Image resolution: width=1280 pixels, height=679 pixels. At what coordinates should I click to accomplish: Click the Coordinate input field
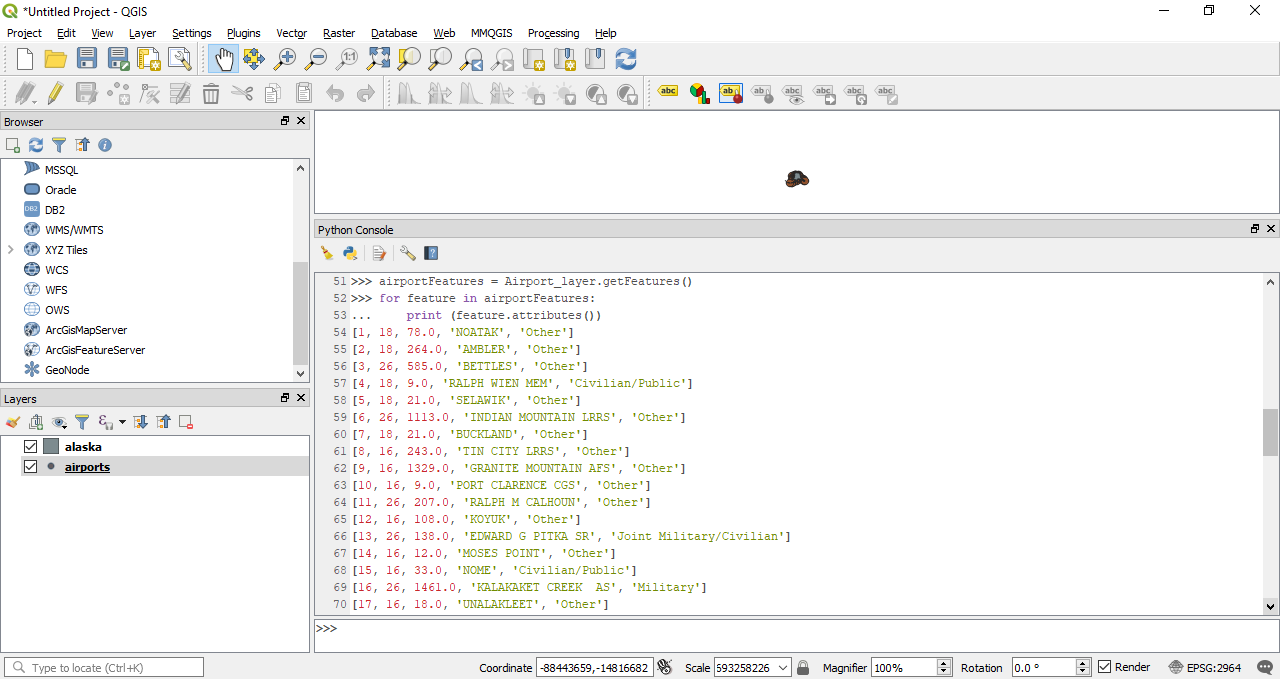(x=594, y=667)
